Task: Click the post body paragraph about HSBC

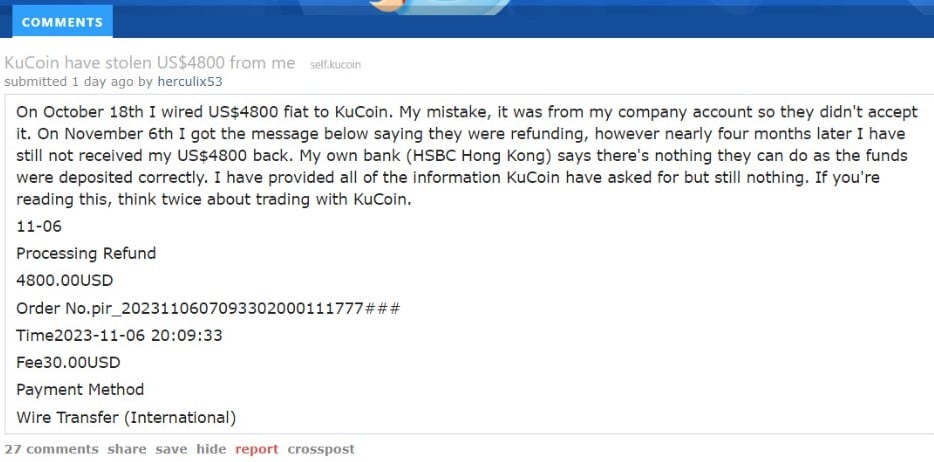Action: click(x=467, y=155)
